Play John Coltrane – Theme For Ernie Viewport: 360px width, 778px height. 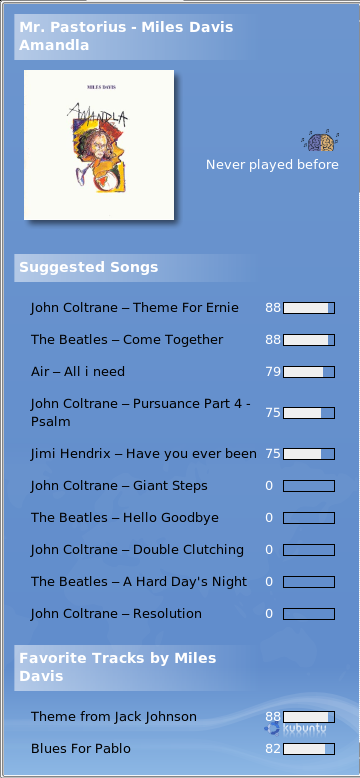(134, 308)
